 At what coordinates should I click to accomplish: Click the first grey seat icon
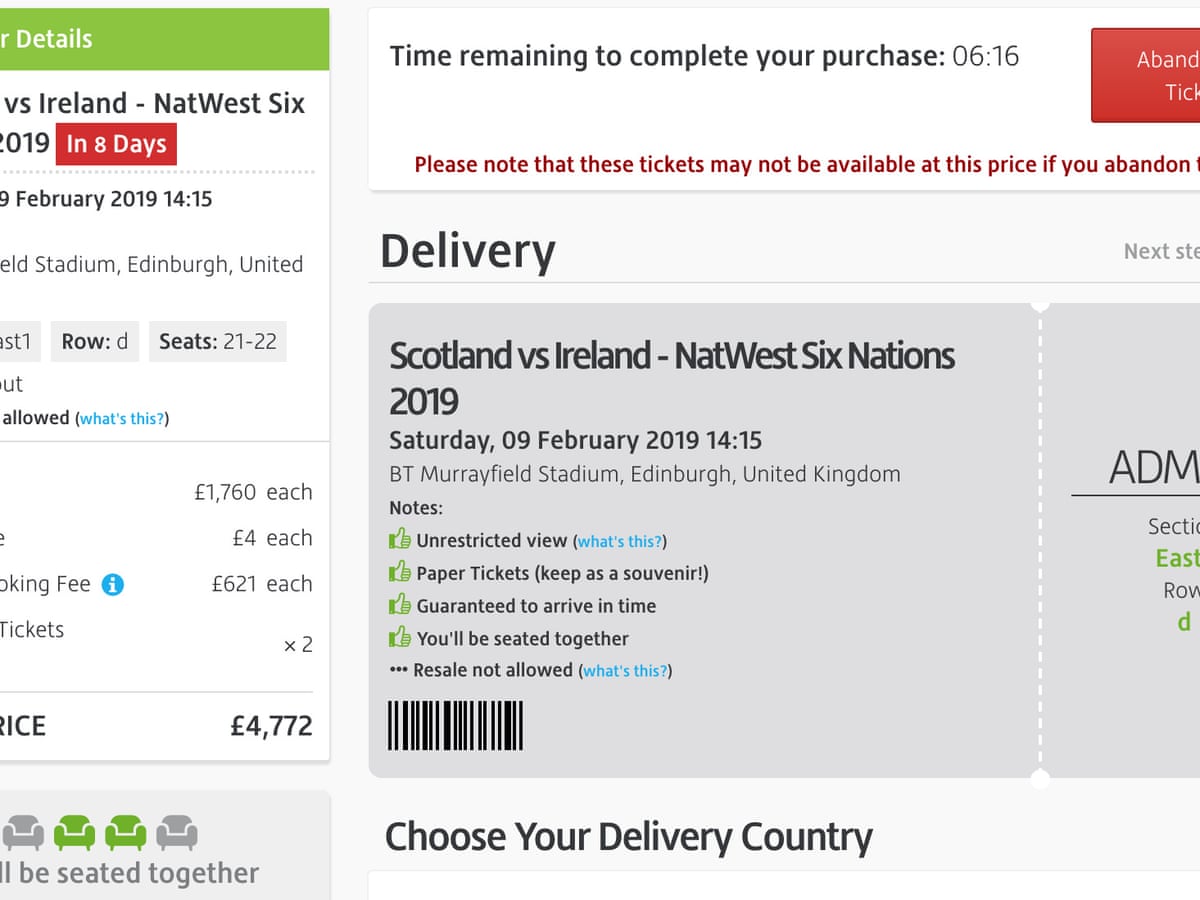click(22, 832)
